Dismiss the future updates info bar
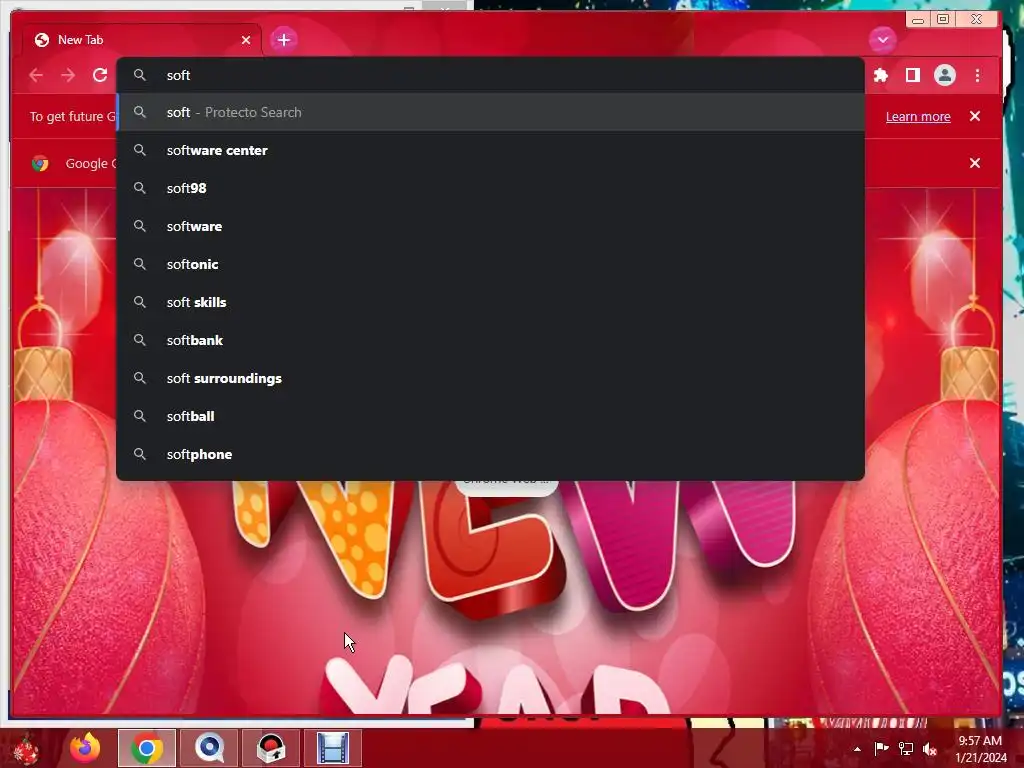 pos(974,116)
